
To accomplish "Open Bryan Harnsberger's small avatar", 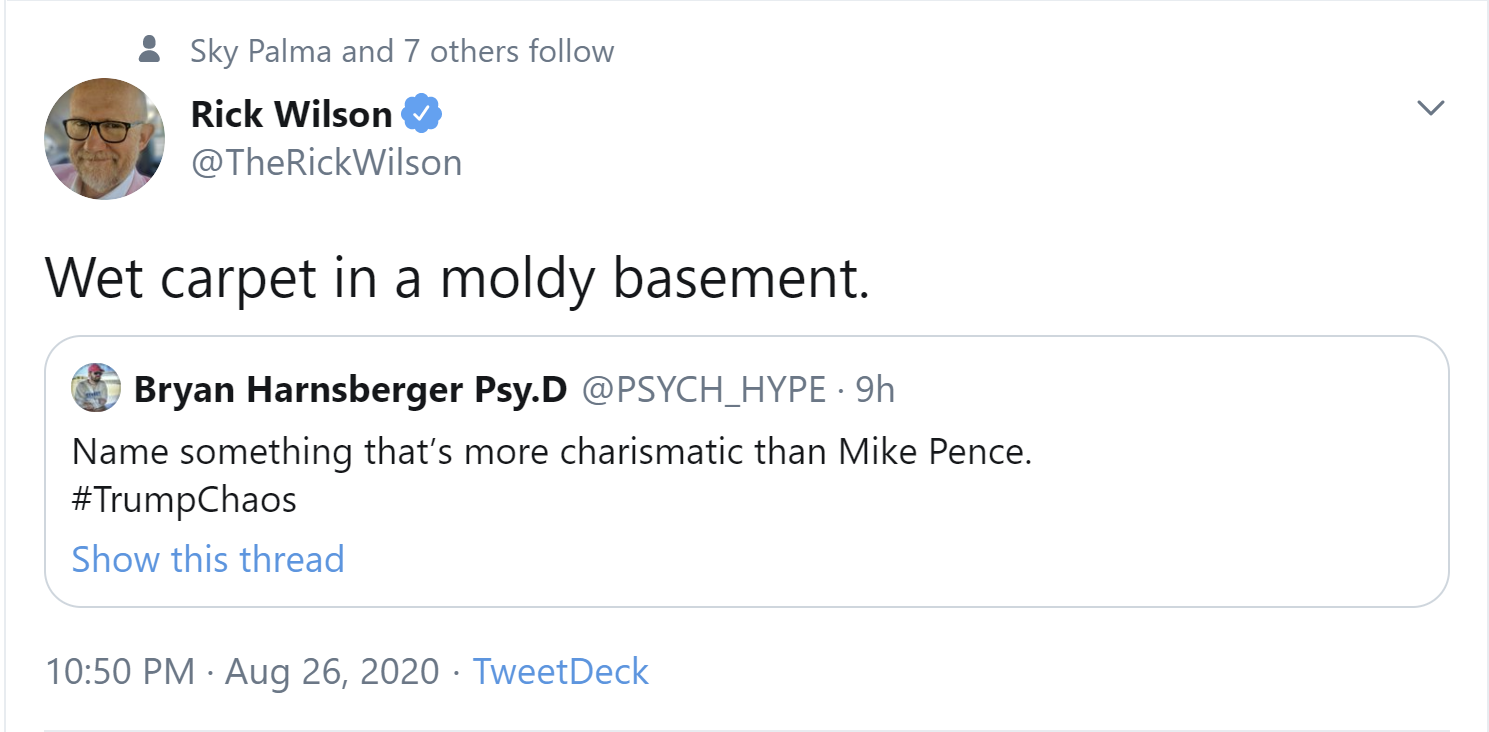I will 96,388.
